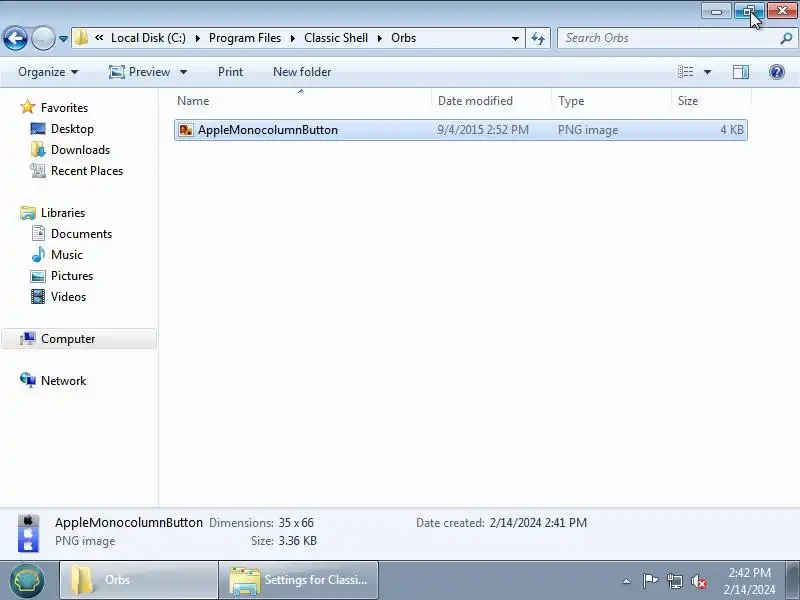Viewport: 800px width, 600px height.
Task: Select the AppleMonocolumnButton file
Action: click(x=461, y=130)
